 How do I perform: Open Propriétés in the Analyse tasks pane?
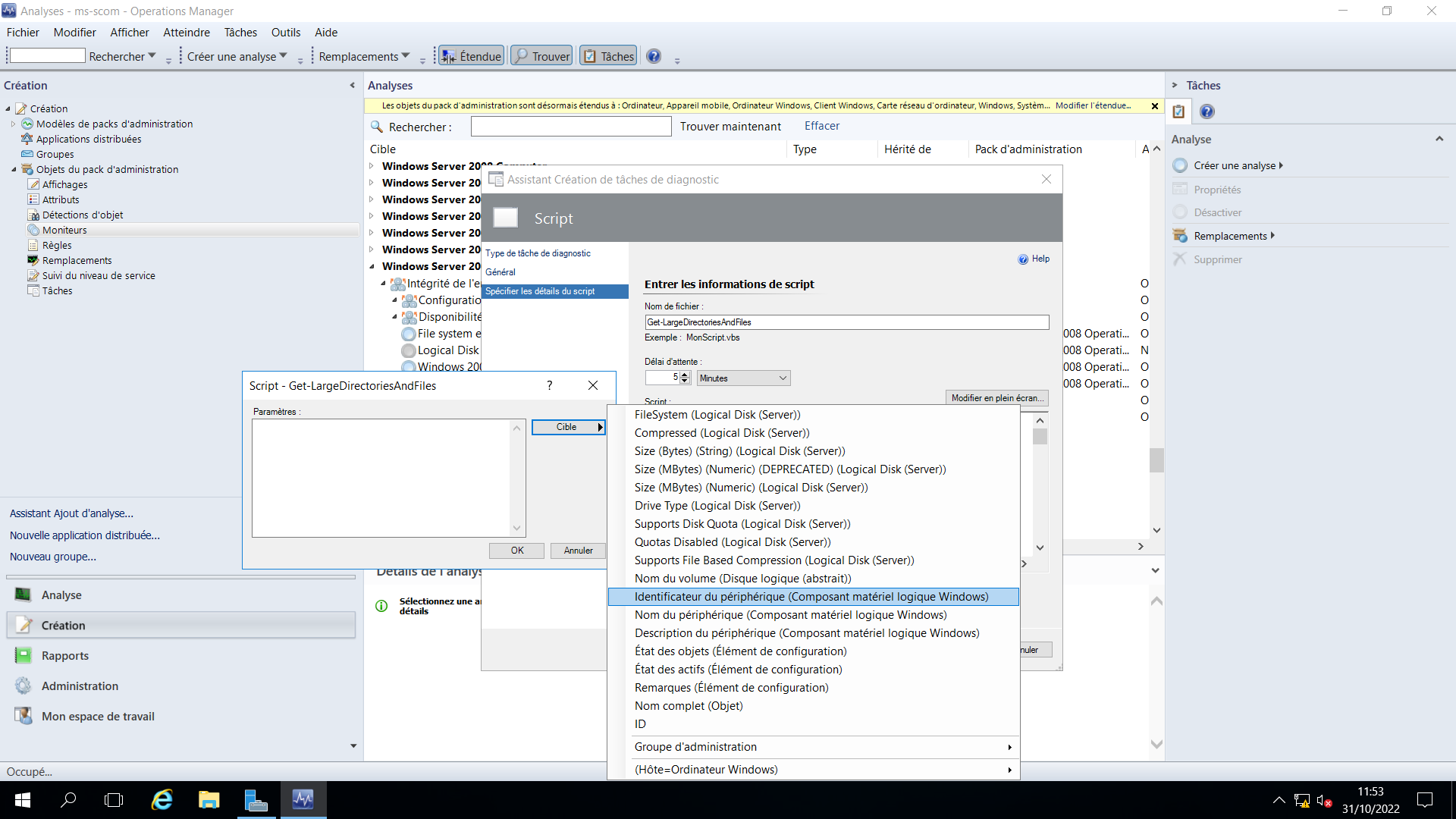point(1217,189)
